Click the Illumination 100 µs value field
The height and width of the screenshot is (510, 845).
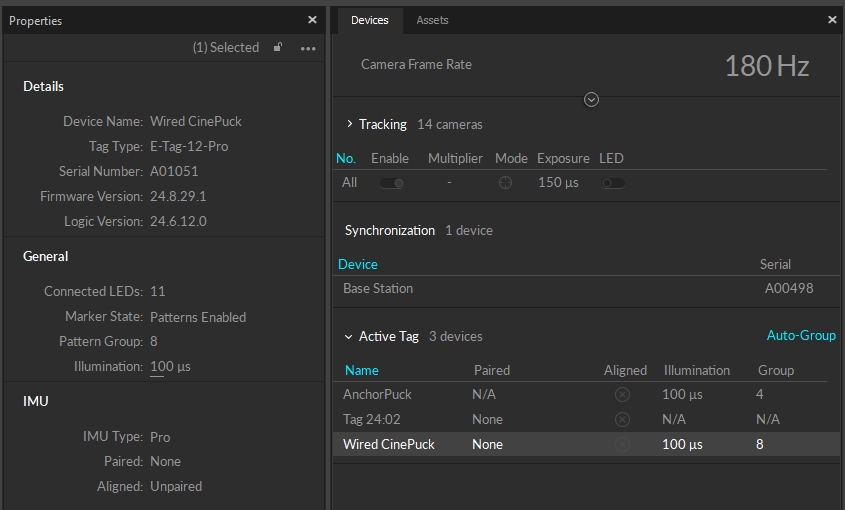[x=170, y=367]
